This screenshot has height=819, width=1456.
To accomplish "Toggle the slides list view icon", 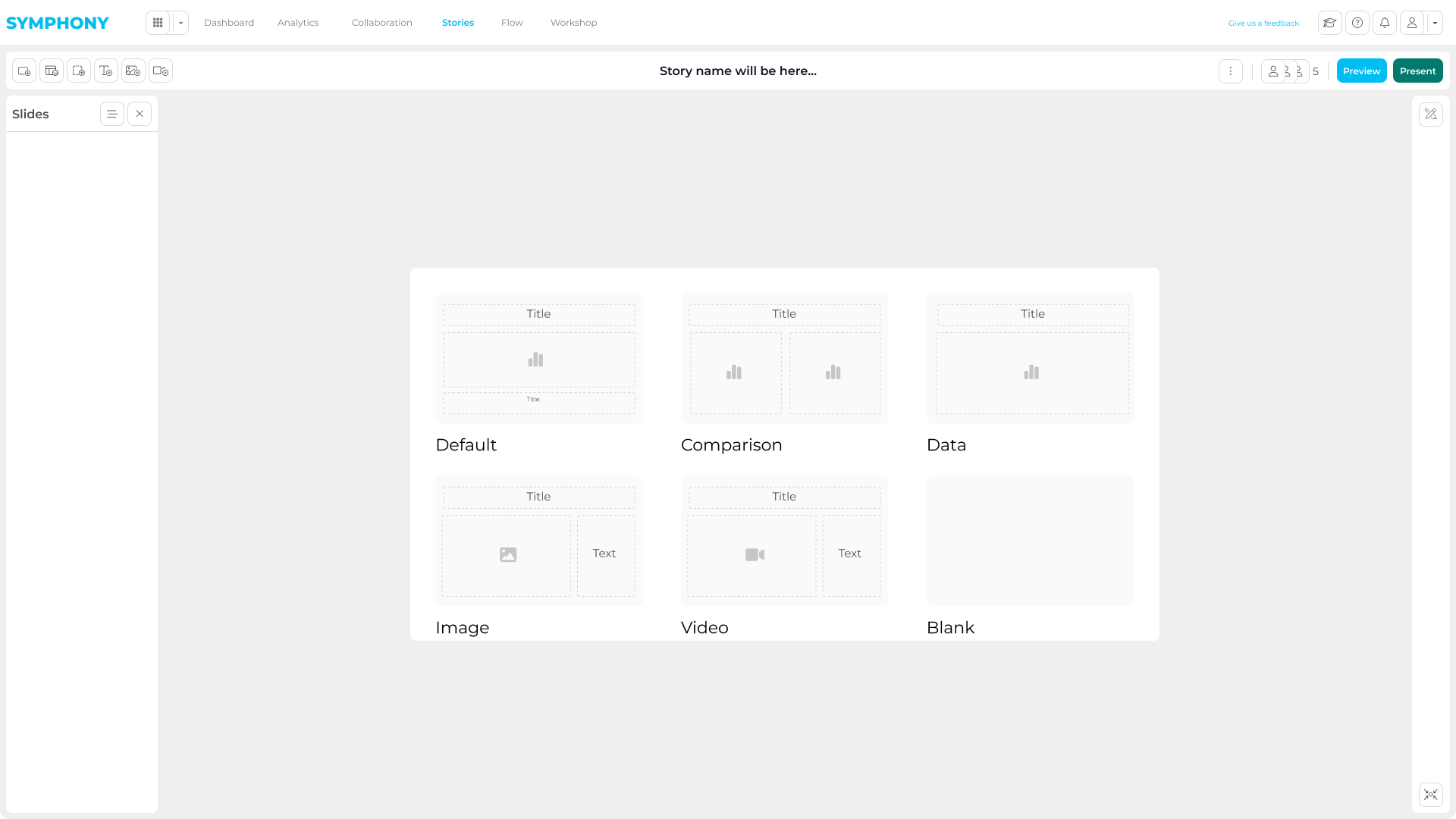I will click(112, 114).
